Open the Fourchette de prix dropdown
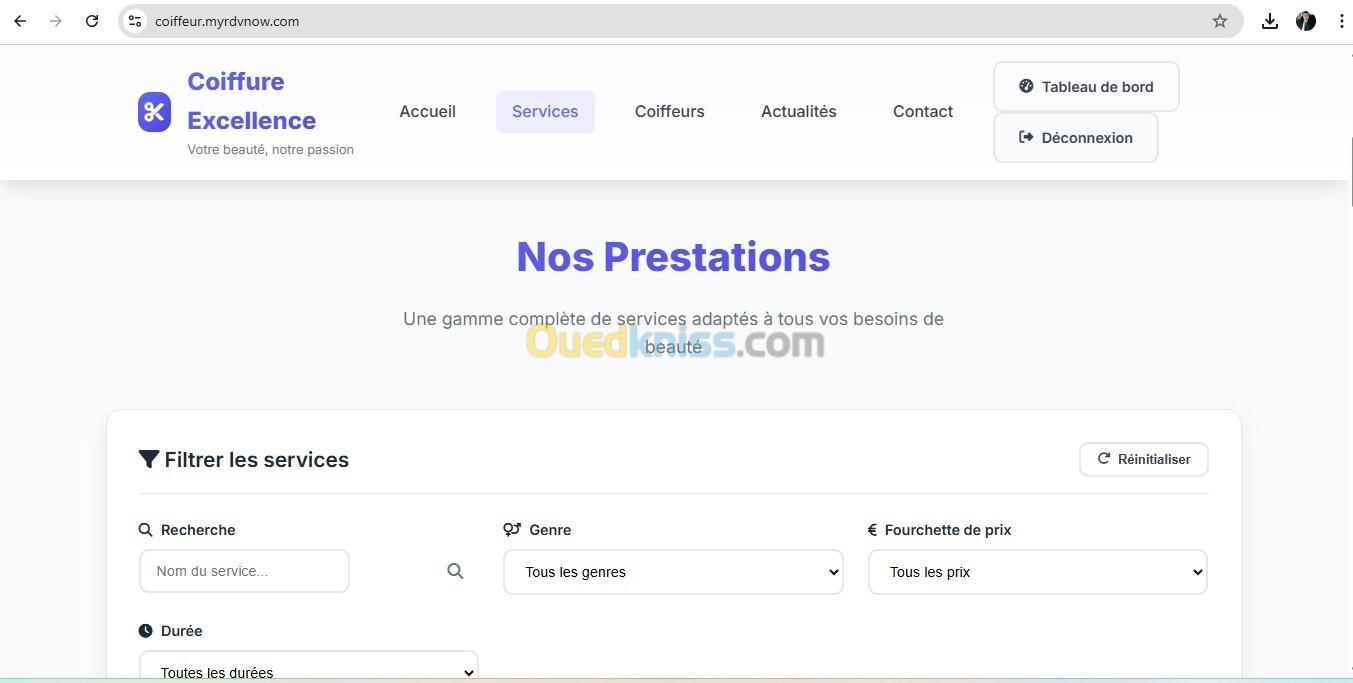The height and width of the screenshot is (683, 1353). (x=1037, y=572)
